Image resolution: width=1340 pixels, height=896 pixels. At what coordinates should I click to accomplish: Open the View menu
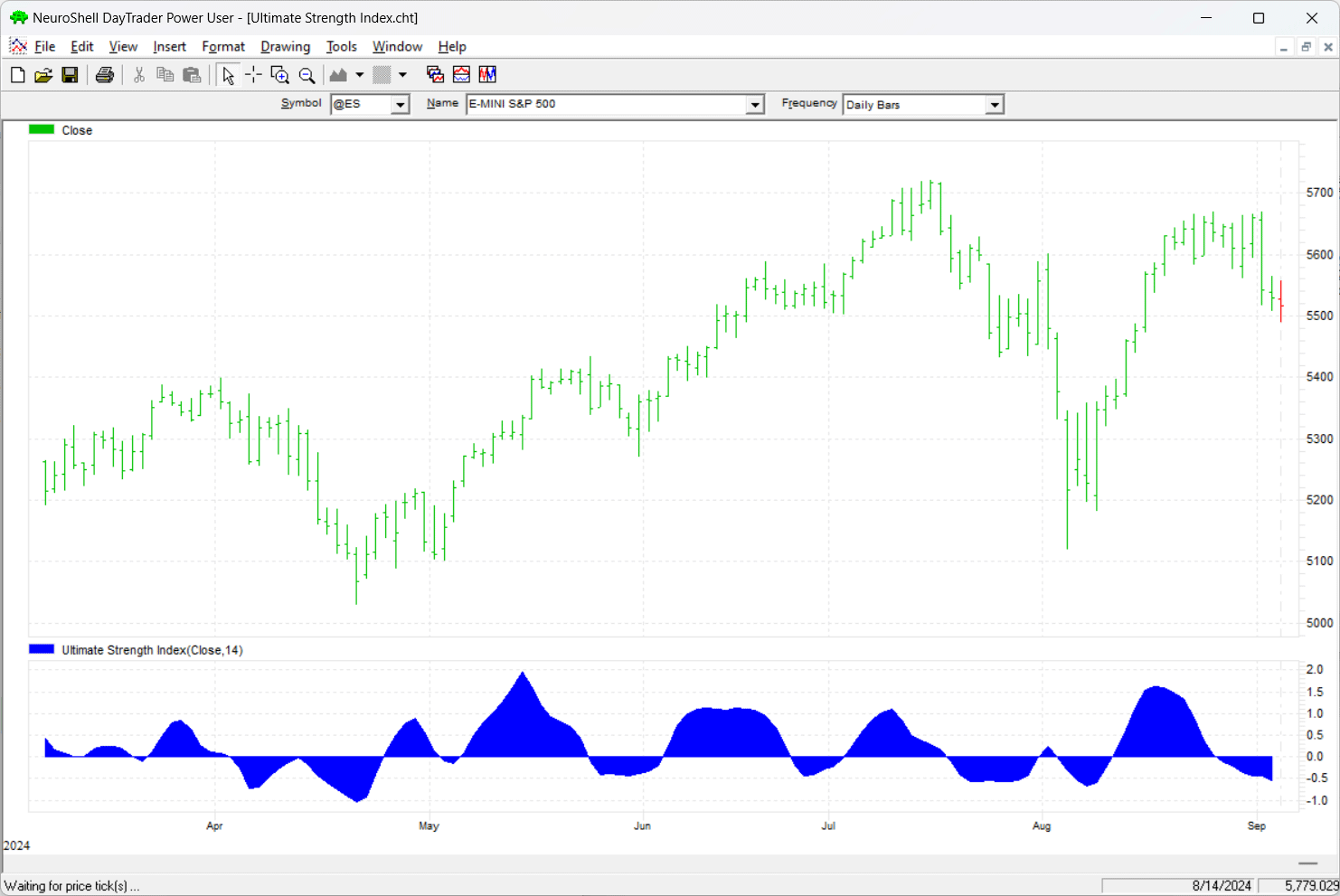[x=123, y=47]
